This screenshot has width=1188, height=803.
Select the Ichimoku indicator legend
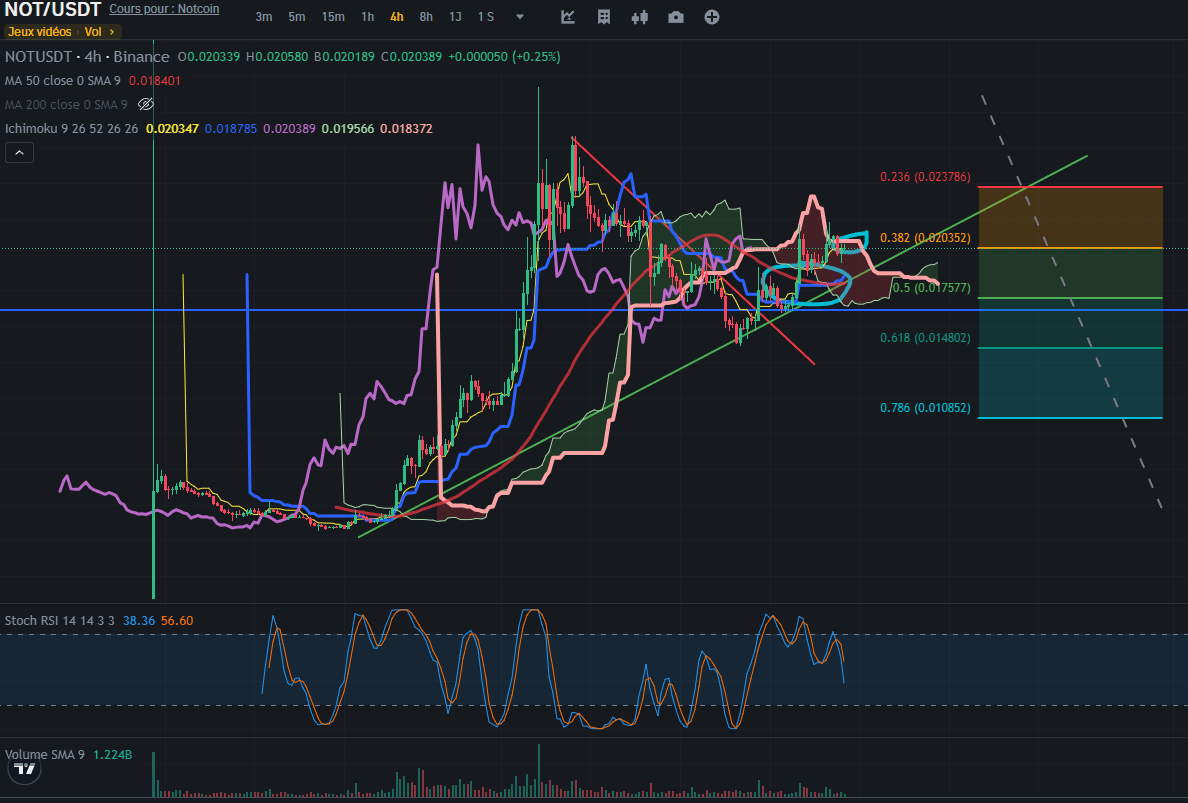click(x=72, y=128)
